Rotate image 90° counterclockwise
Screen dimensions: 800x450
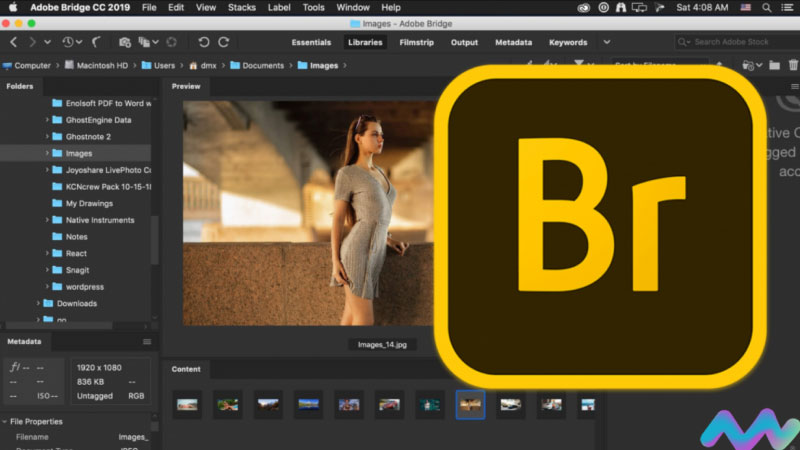click(x=204, y=42)
